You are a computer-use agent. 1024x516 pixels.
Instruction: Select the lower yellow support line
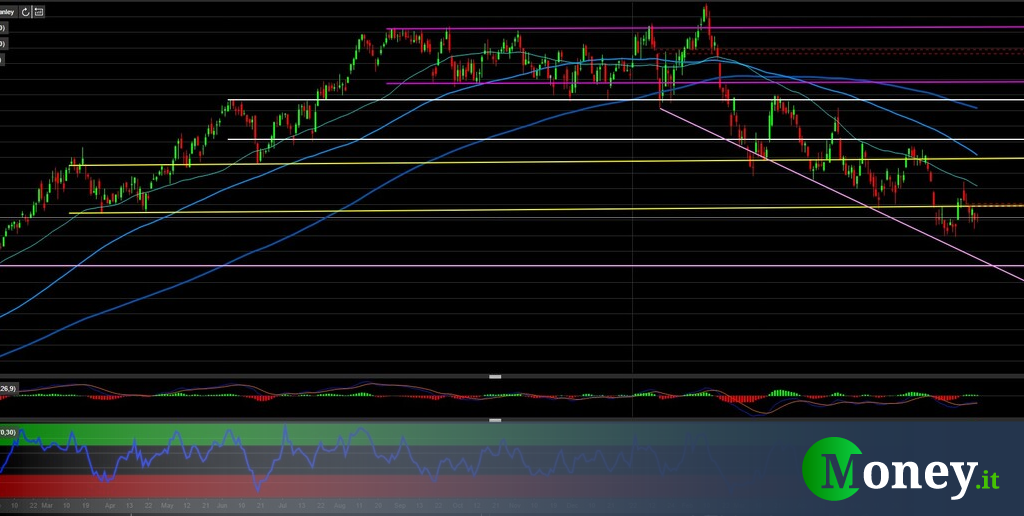pyautogui.click(x=500, y=210)
